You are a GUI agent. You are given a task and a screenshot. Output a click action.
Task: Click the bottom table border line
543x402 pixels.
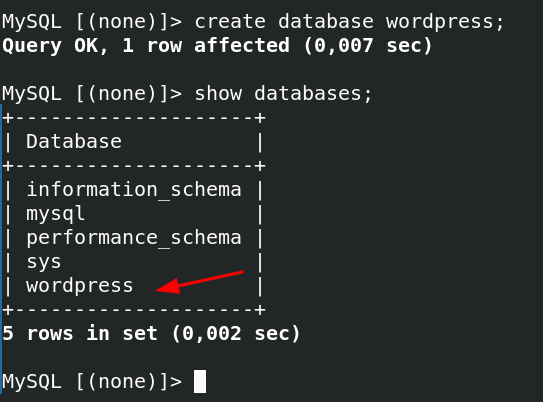pyautogui.click(x=134, y=310)
